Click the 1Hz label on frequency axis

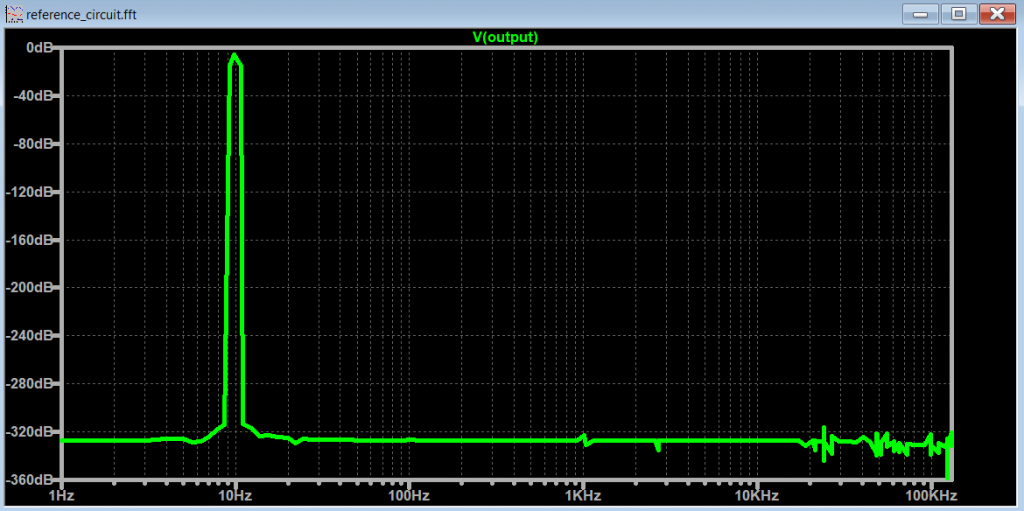(x=60, y=496)
